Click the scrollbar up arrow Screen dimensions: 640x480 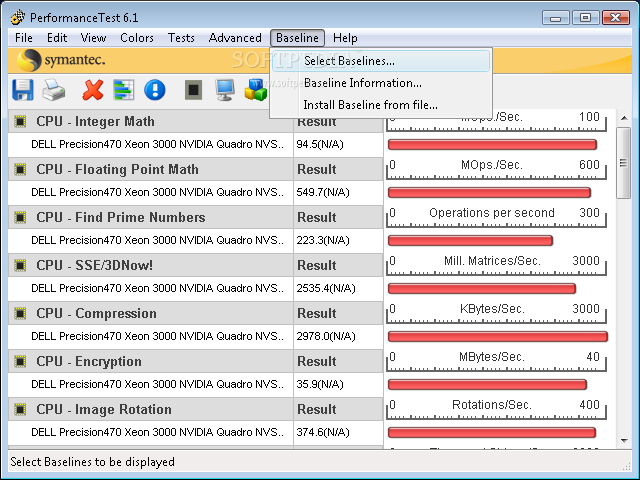click(x=624, y=118)
